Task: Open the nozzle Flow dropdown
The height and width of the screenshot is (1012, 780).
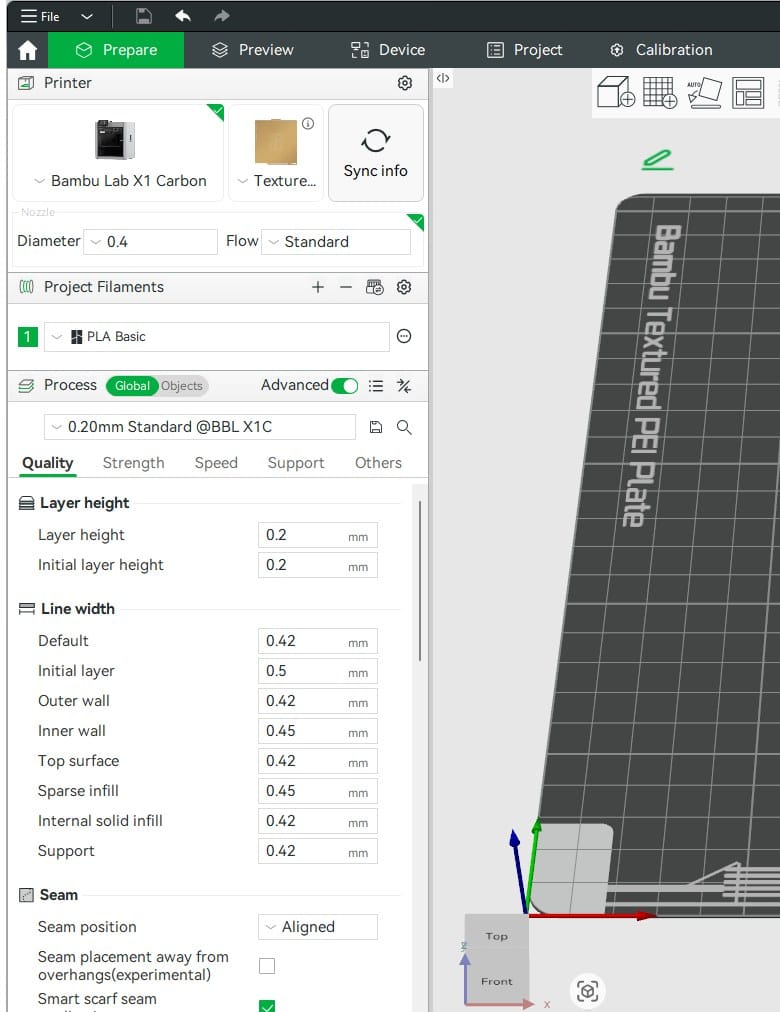Action: pyautogui.click(x=335, y=241)
